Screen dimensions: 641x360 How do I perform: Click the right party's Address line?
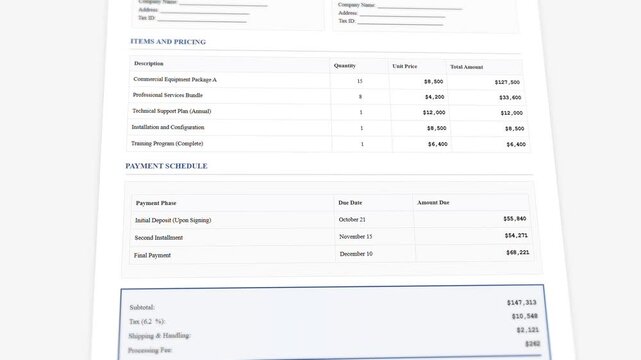[392, 14]
